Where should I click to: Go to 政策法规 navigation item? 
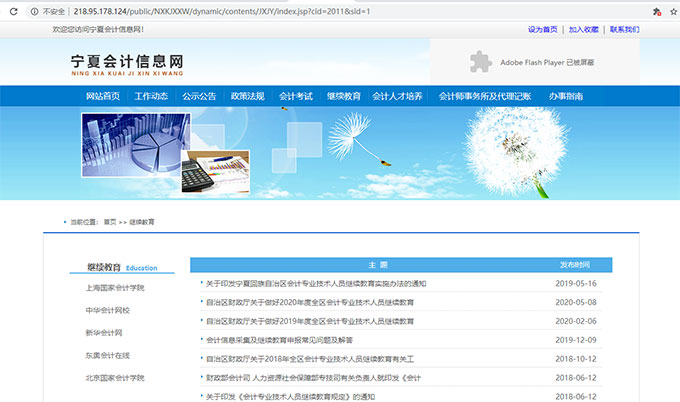click(x=247, y=96)
